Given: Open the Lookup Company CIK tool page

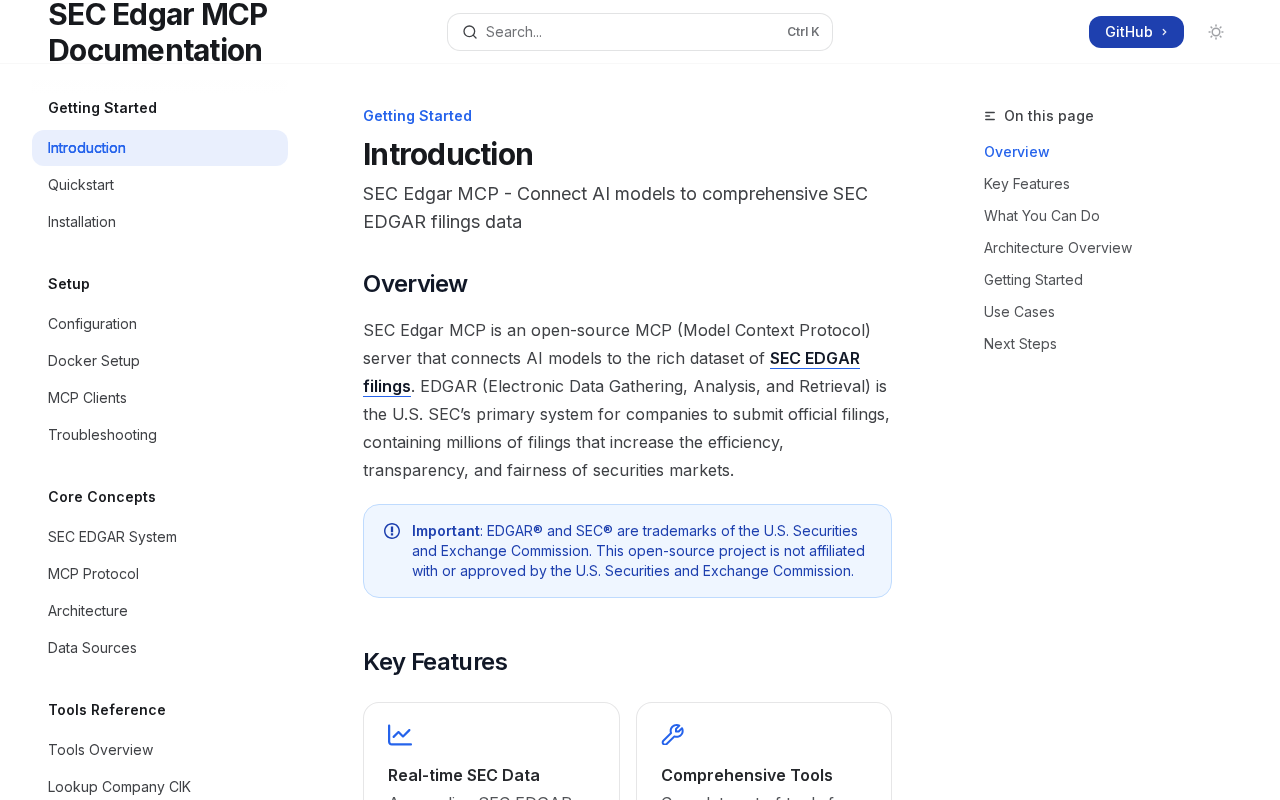Looking at the screenshot, I should click(119, 787).
